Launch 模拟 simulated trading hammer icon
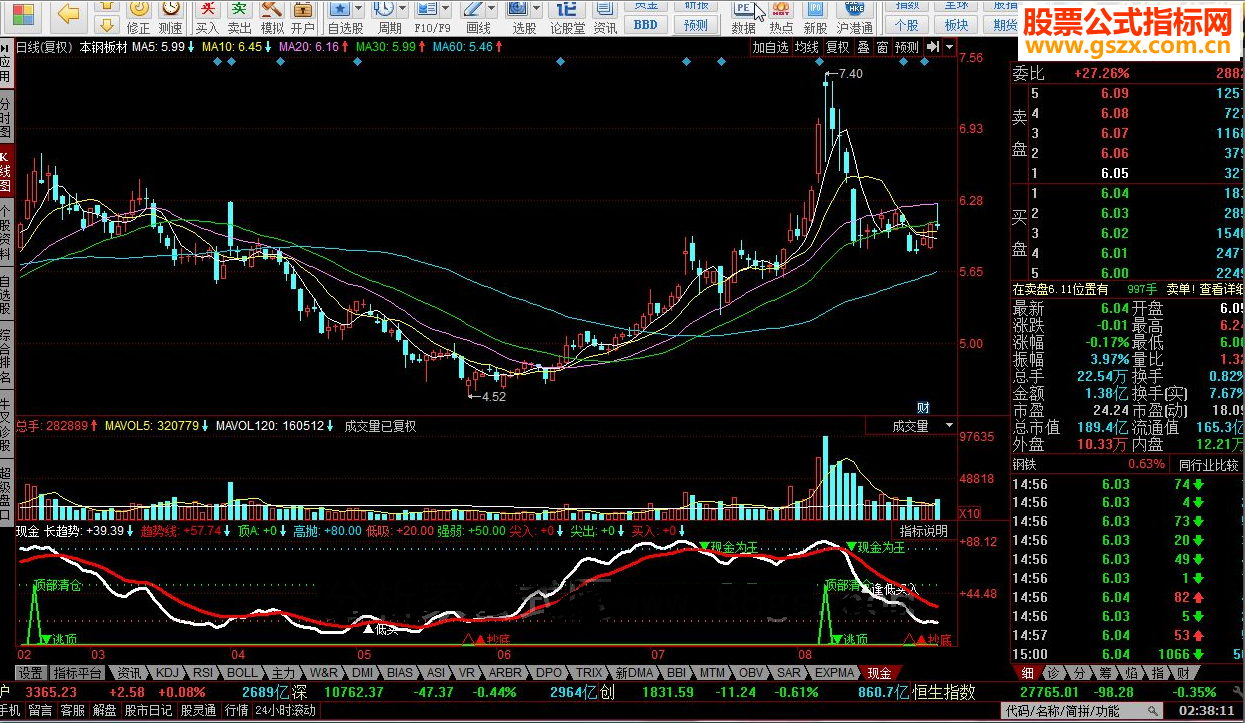This screenshot has width=1245, height=723. 272,17
